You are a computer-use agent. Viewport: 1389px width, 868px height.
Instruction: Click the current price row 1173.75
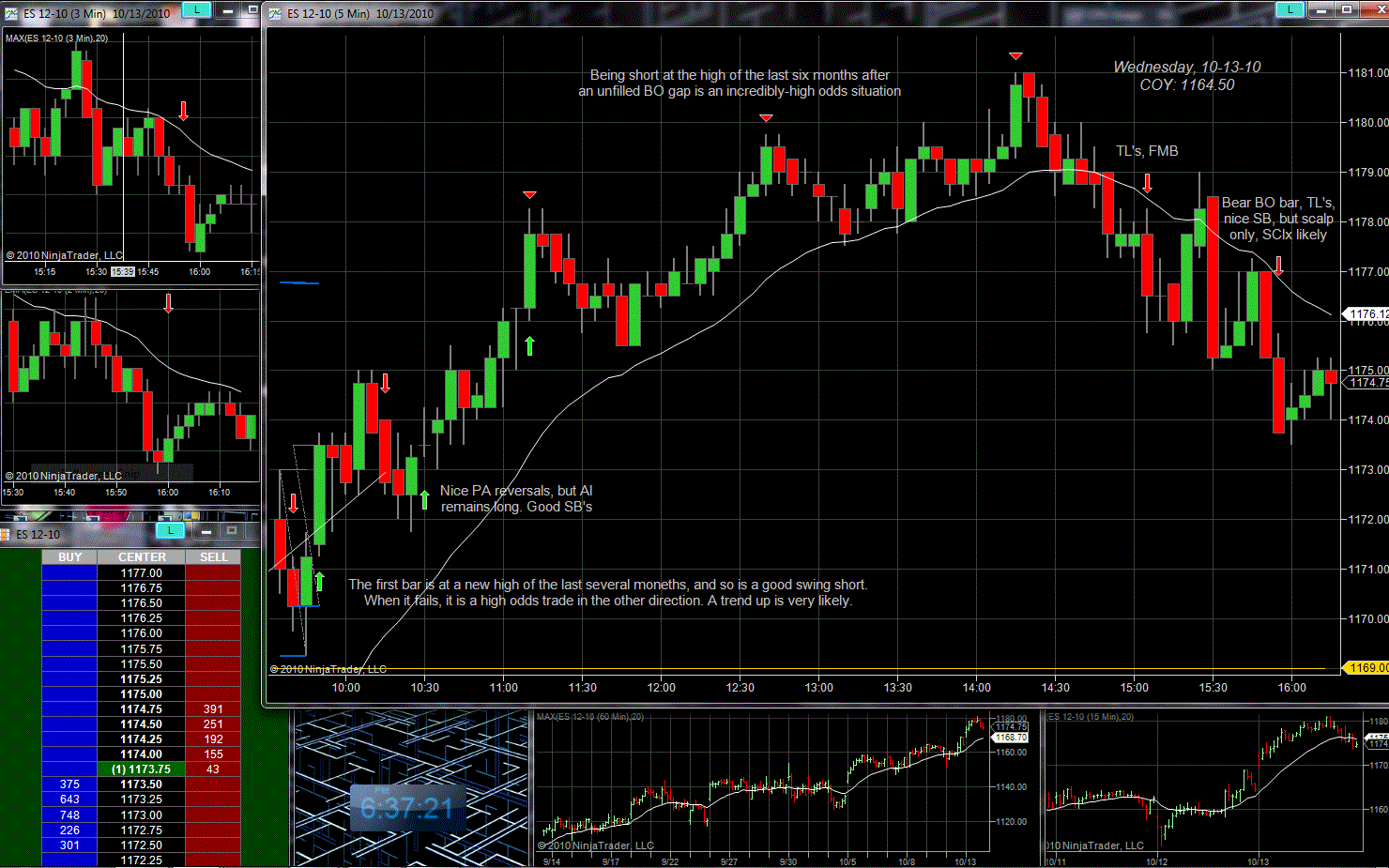(142, 769)
